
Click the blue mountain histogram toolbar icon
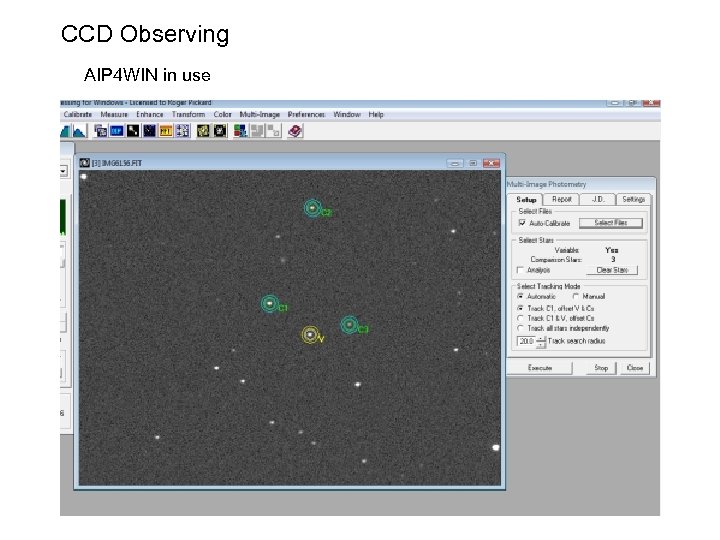[x=79, y=131]
